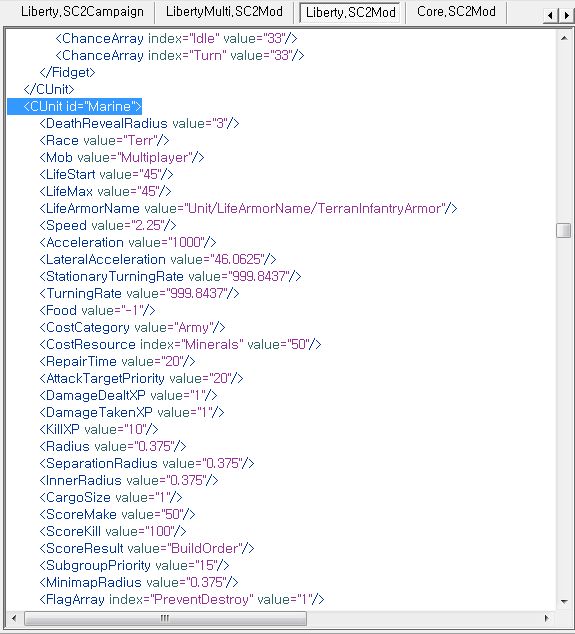Click the Radius value="0.375" line
This screenshot has width=575, height=634.
coord(113,446)
